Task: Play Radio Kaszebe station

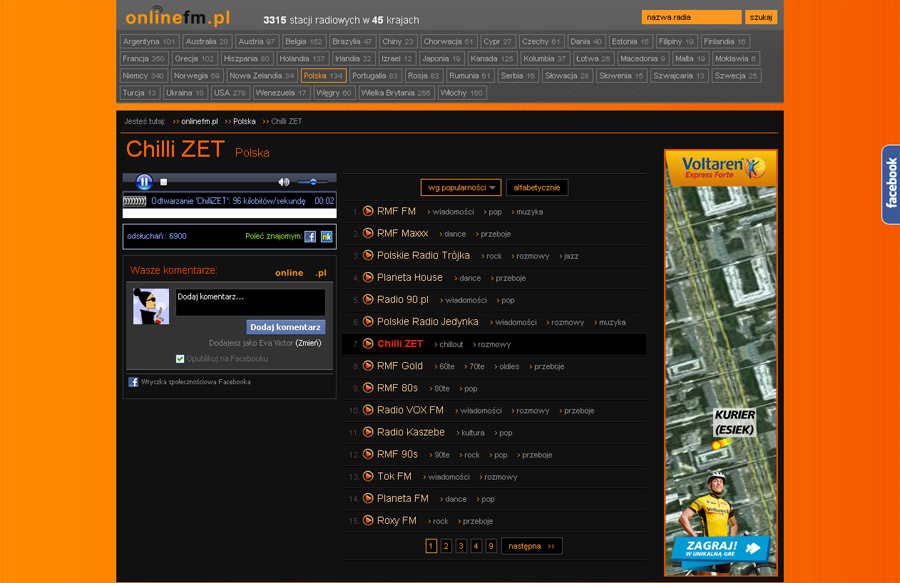Action: (x=368, y=432)
